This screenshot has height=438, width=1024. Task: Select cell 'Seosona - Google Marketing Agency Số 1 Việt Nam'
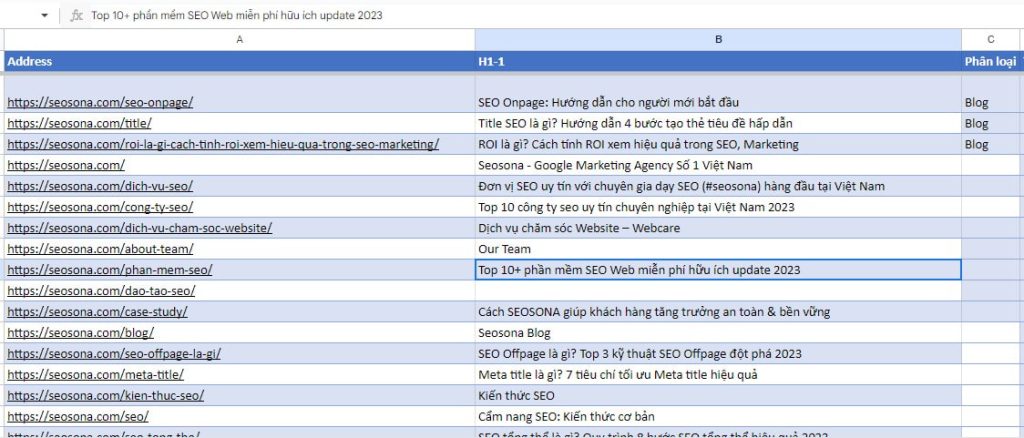click(718, 165)
